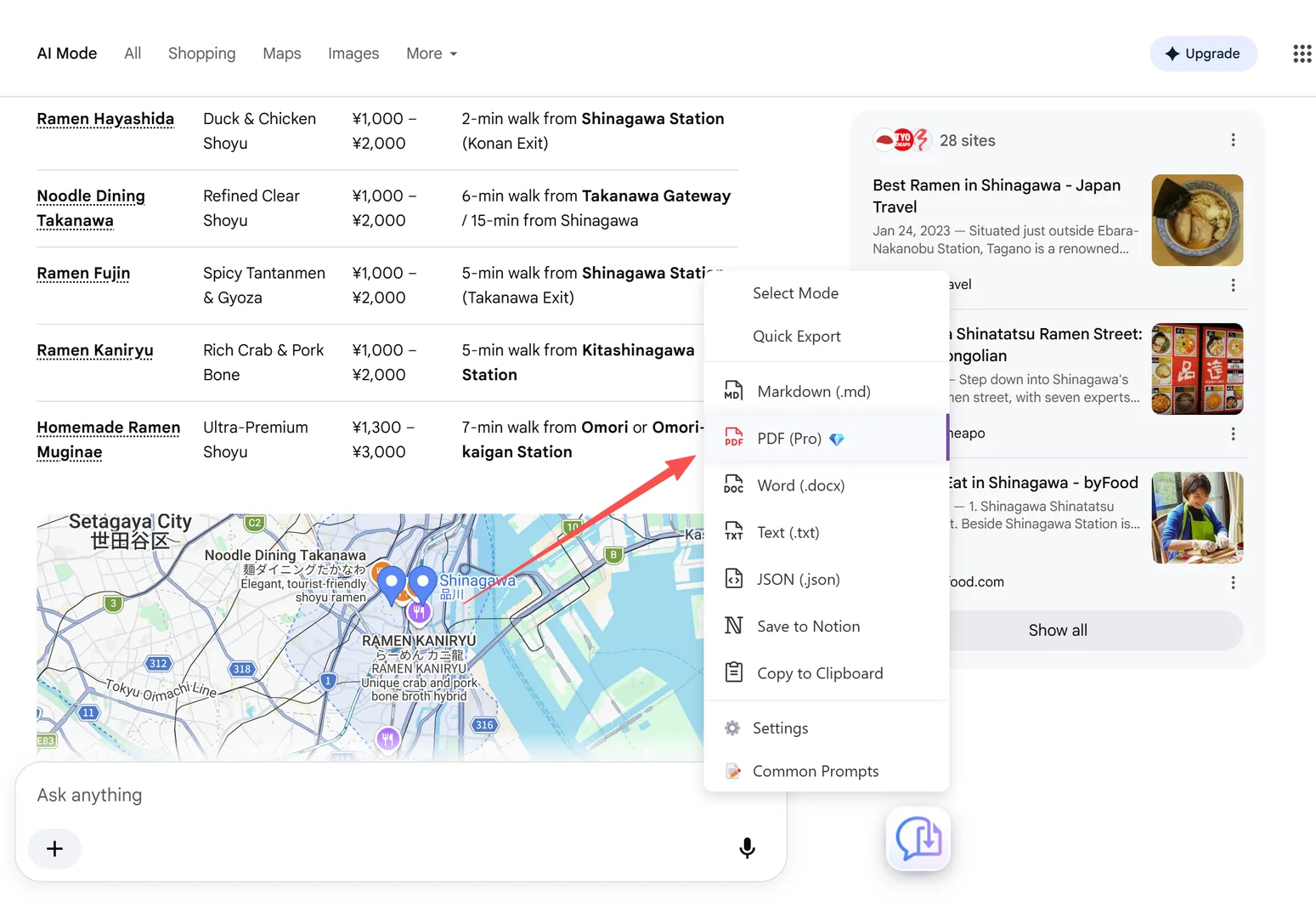The image size is (1316, 918).
Task: Open Eat in Shinagawa byFood result
Action: click(x=1042, y=483)
